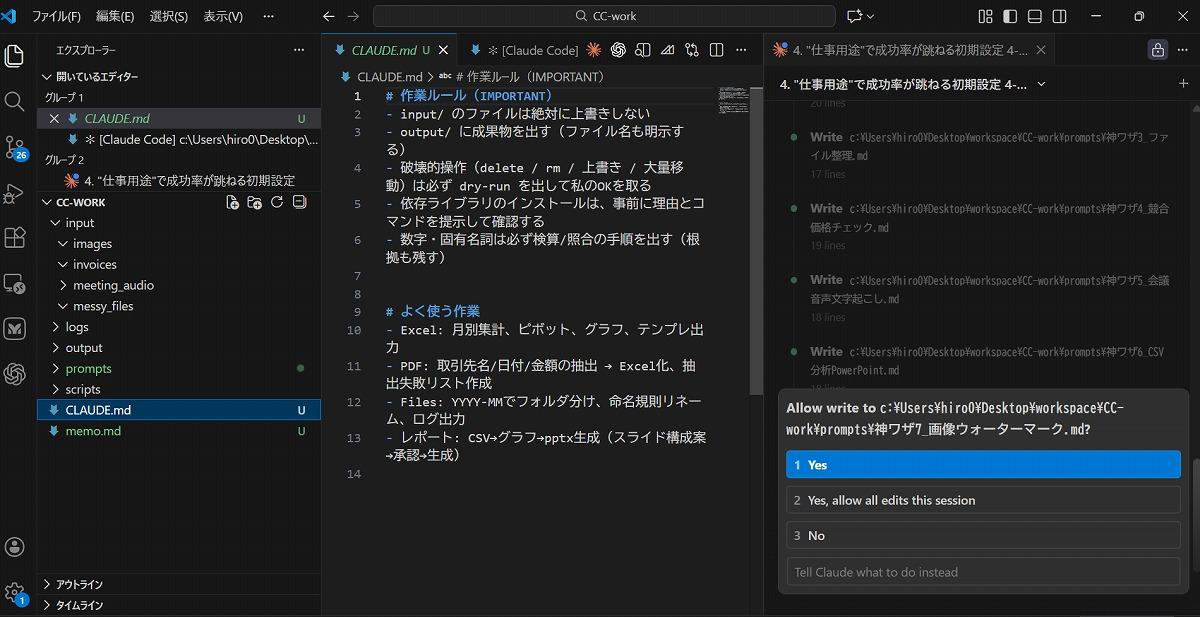The width and height of the screenshot is (1200, 617).
Task: Select "Yes, allow all edits this session"
Action: coord(983,500)
